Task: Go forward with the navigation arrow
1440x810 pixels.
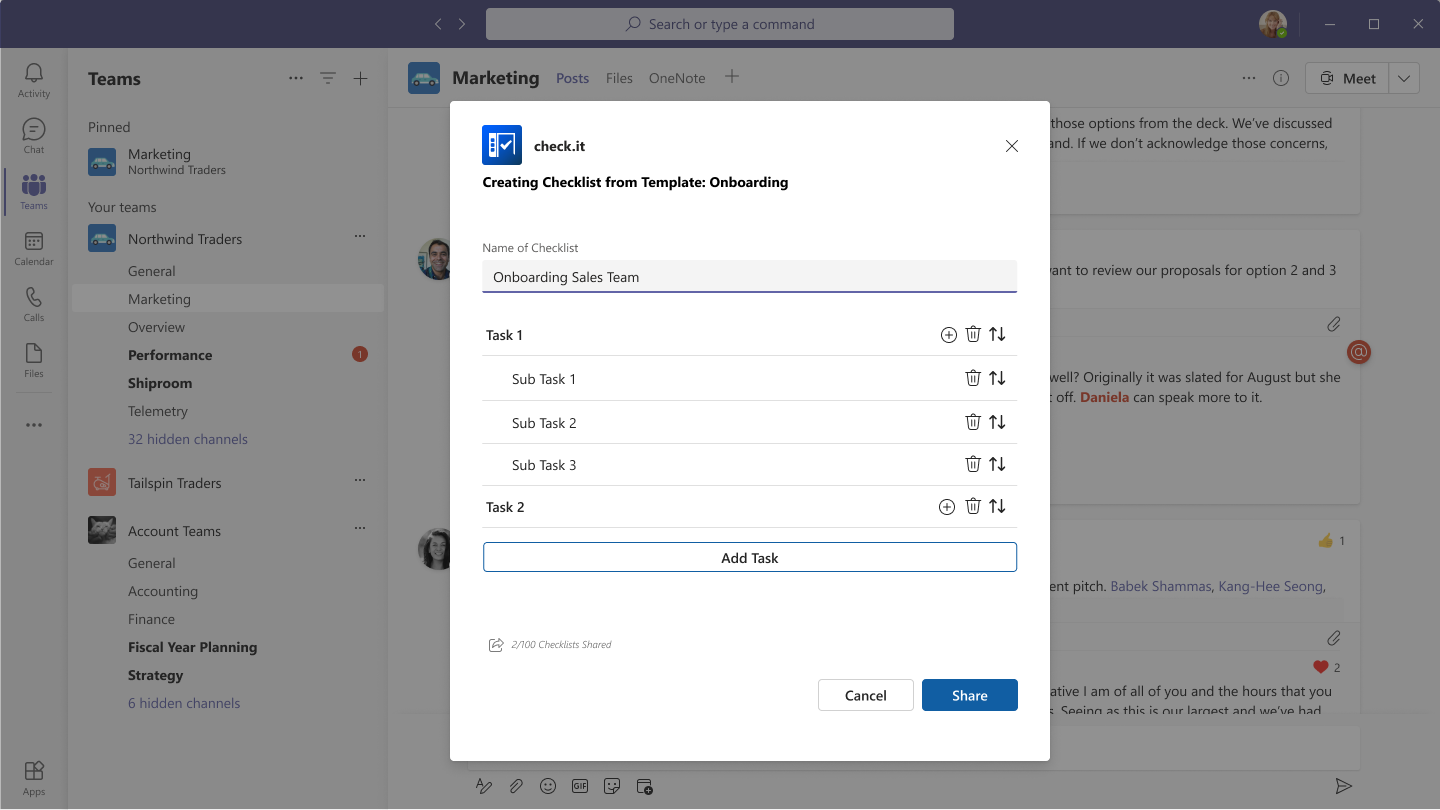Action: [462, 24]
